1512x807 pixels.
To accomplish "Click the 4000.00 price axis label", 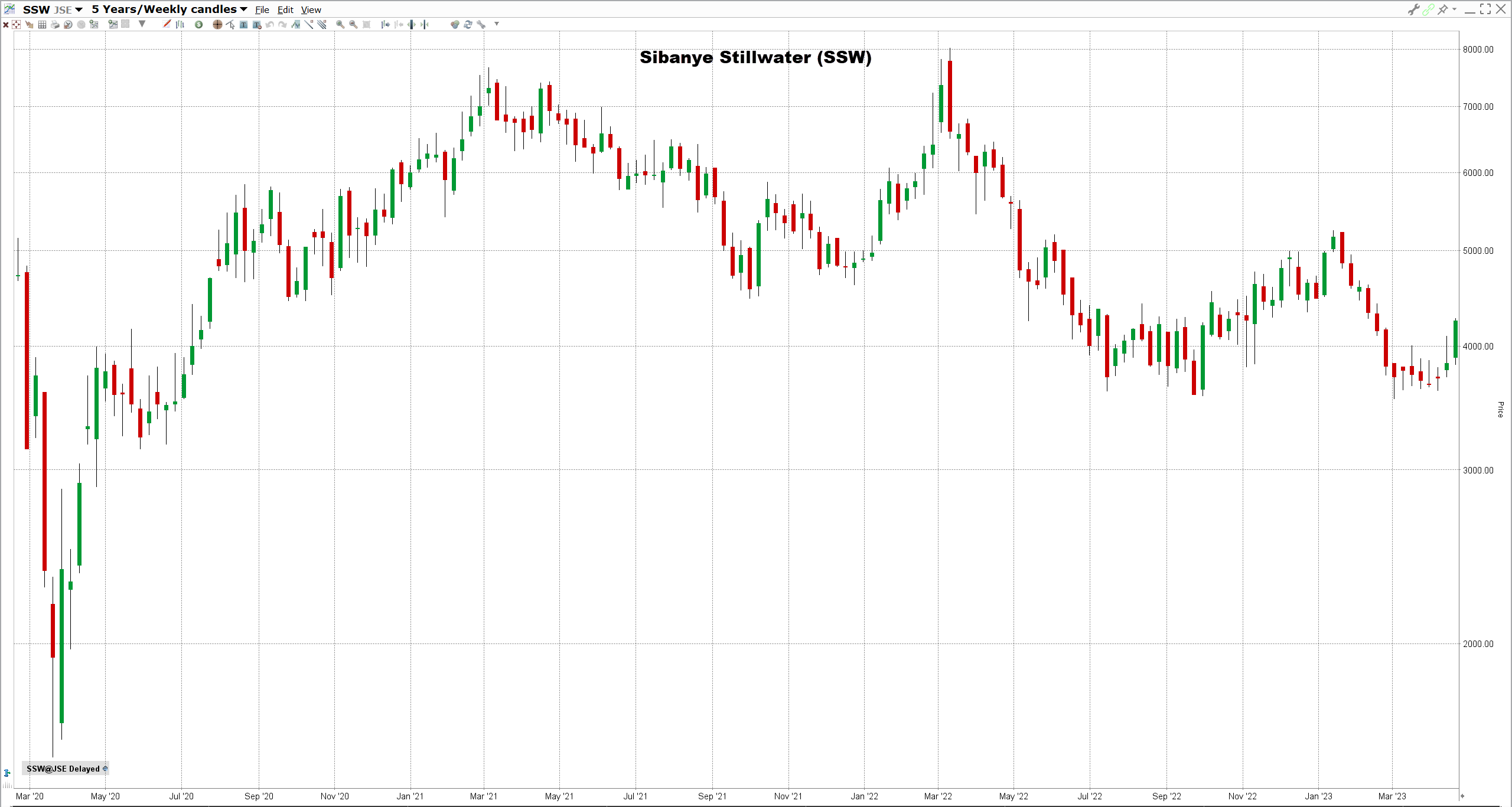I will point(1478,347).
